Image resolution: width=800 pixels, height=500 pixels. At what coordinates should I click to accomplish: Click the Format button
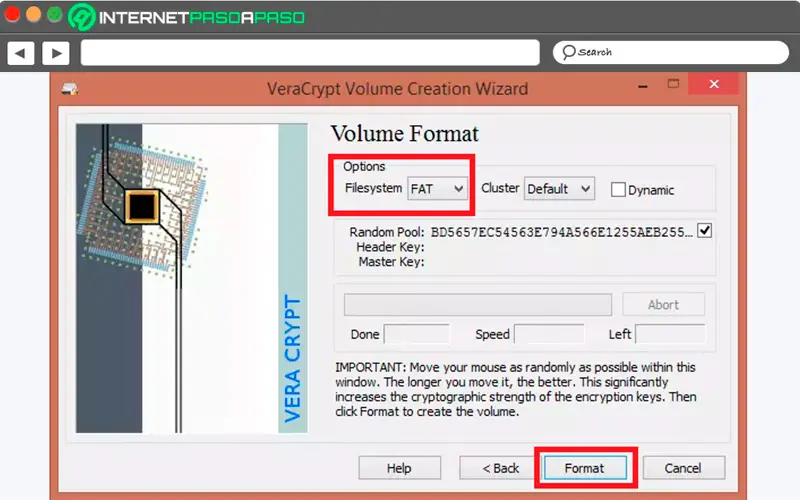click(585, 468)
